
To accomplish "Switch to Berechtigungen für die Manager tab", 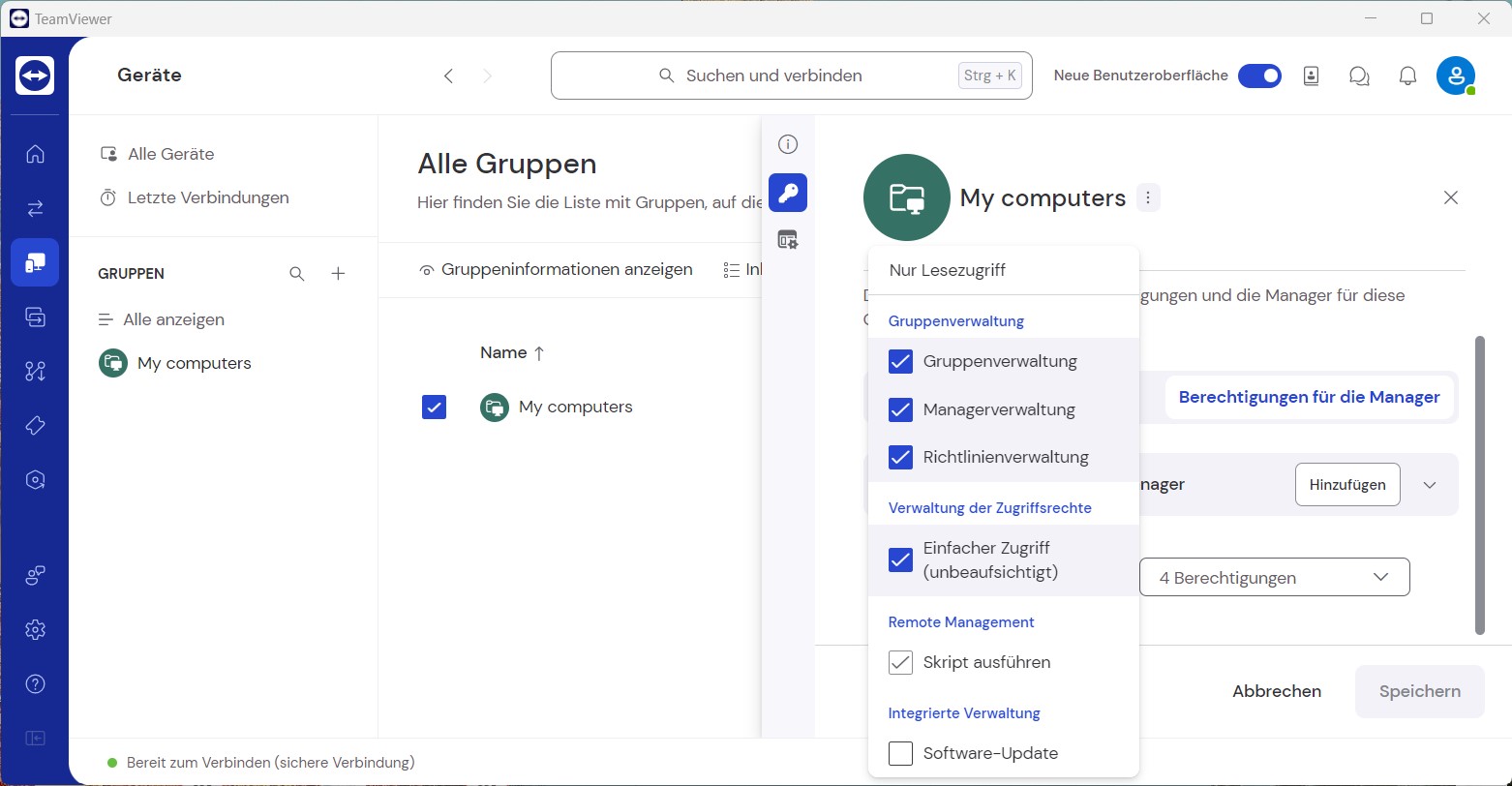I will pyautogui.click(x=1309, y=397).
